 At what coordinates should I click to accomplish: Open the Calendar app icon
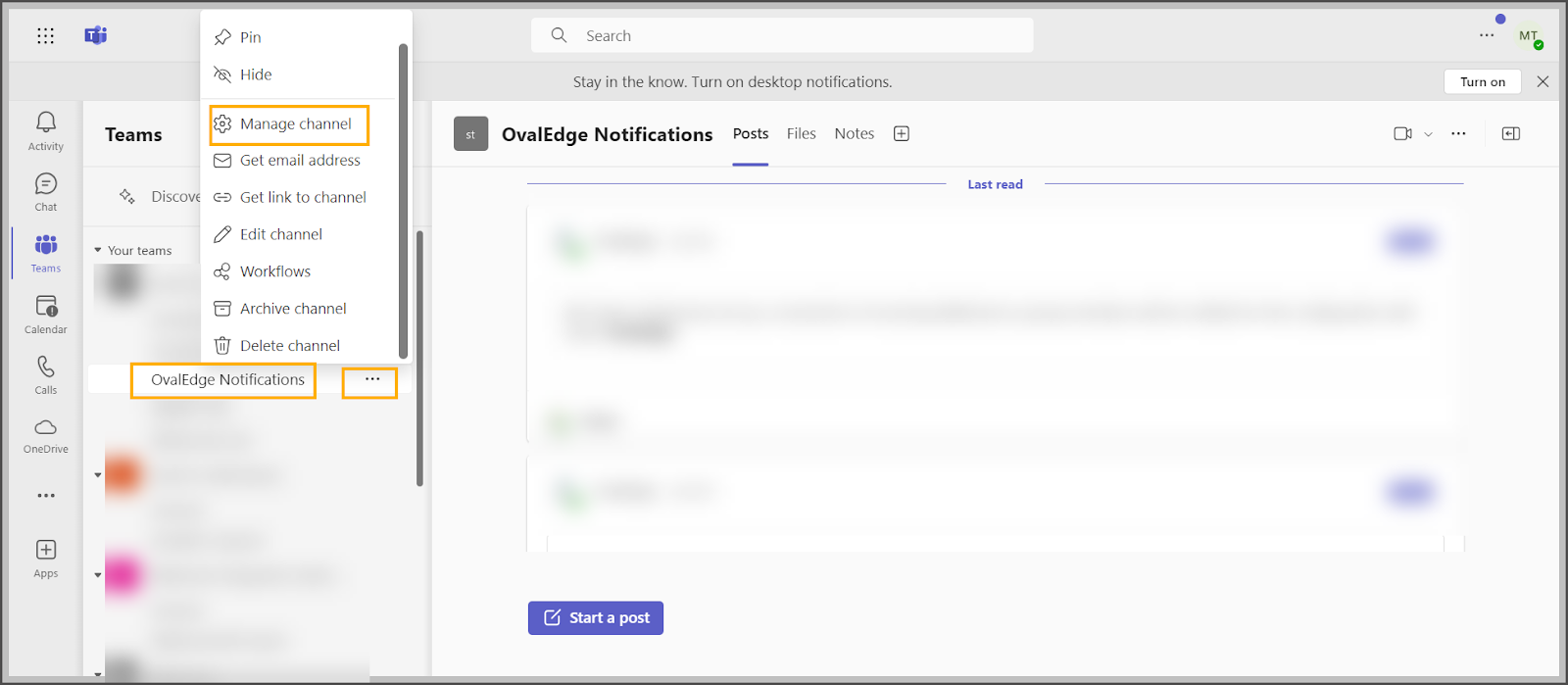point(45,314)
